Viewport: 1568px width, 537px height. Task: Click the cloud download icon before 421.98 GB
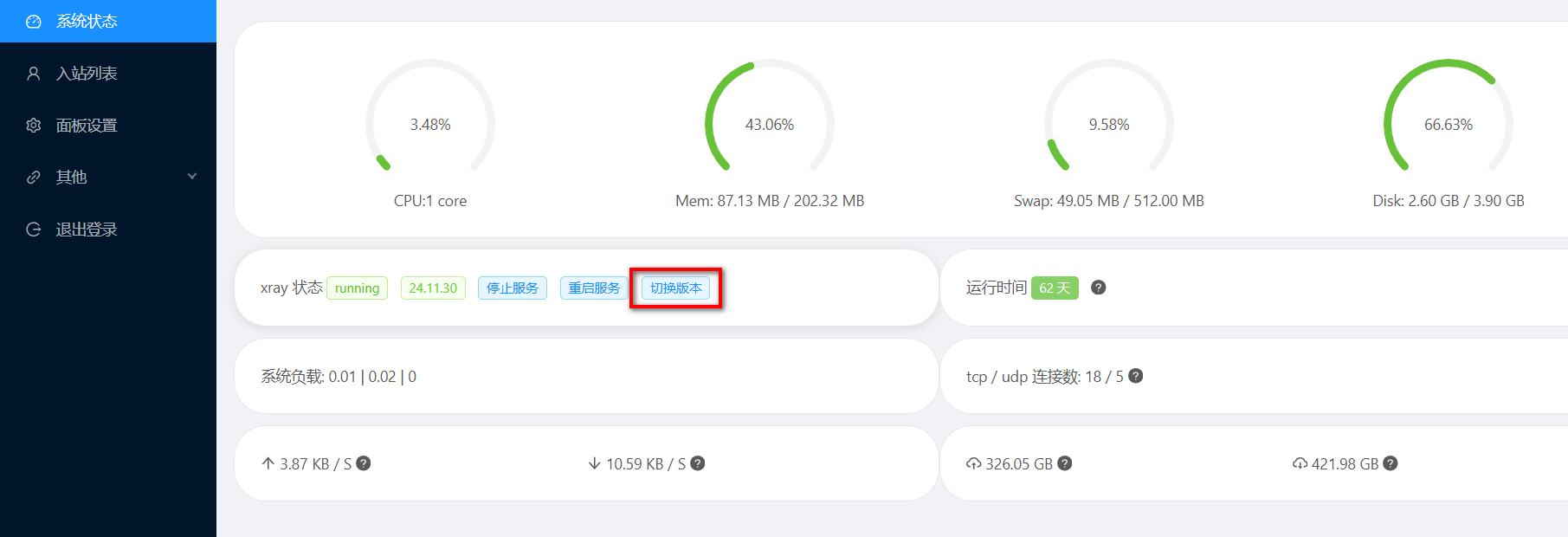click(1300, 463)
